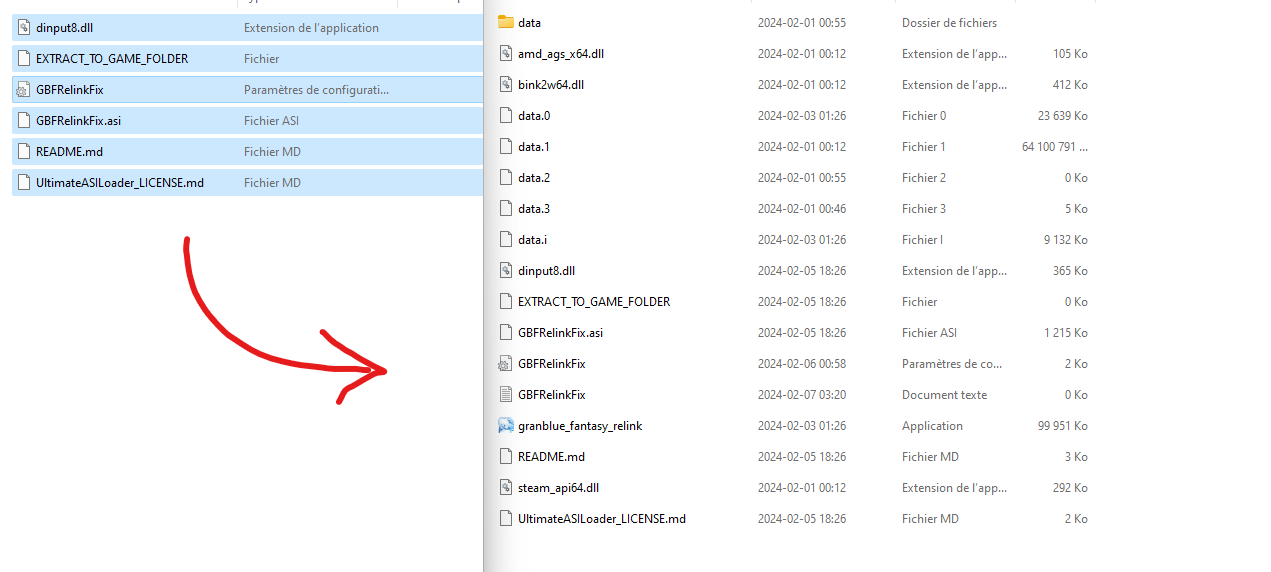Click README.md icon in the 3 Ko row

coord(505,456)
